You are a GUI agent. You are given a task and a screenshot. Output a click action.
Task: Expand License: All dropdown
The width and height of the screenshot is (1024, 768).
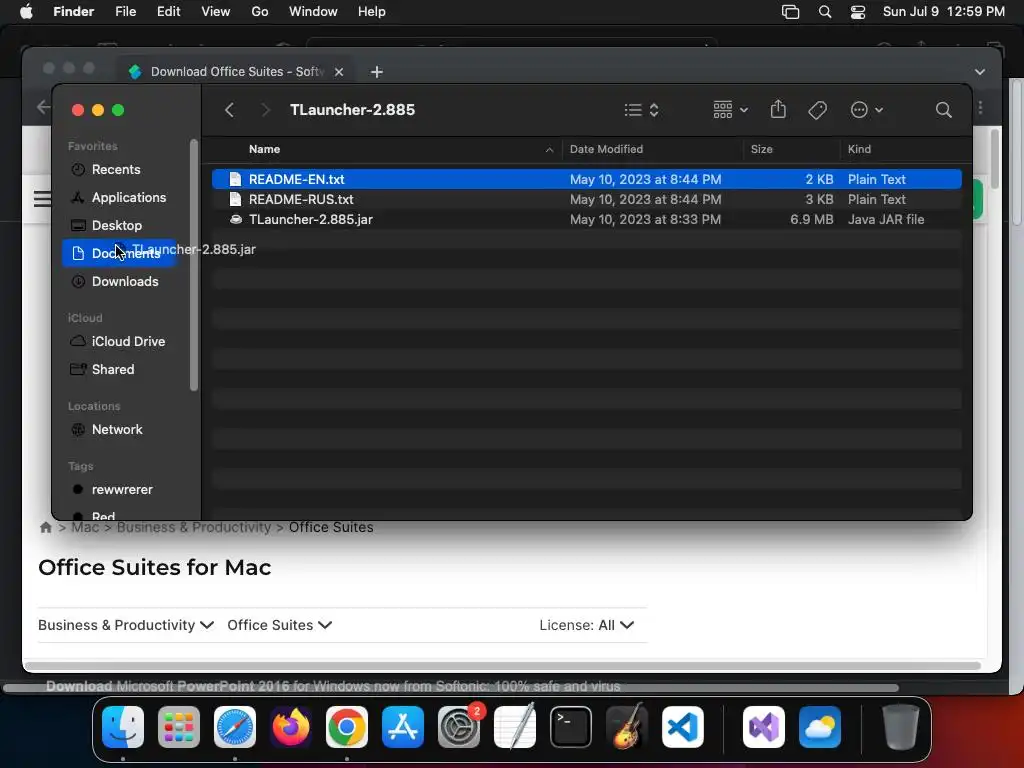586,625
